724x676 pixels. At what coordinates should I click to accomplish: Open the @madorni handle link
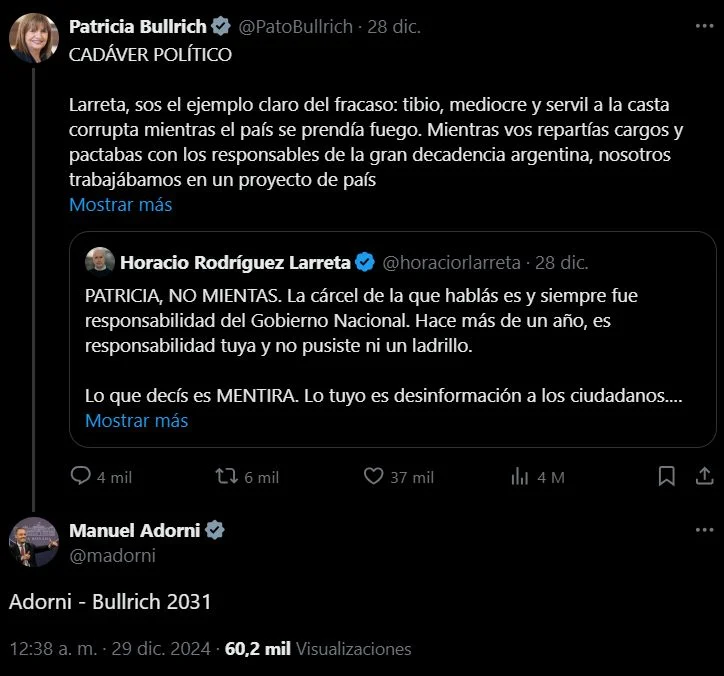[112, 555]
